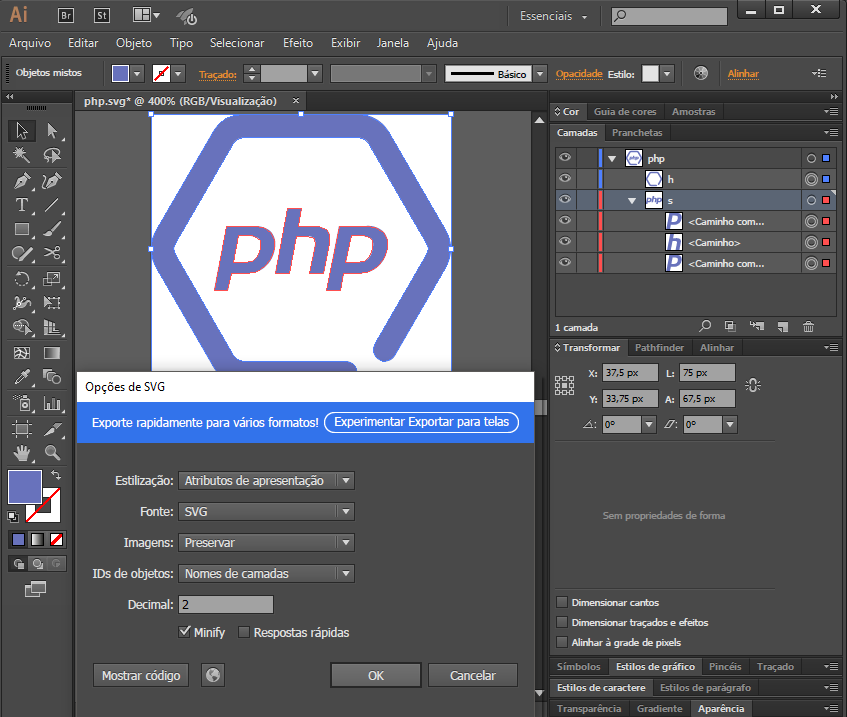This screenshot has width=847, height=717.
Task: Select the Scissors tool
Action: tap(52, 253)
